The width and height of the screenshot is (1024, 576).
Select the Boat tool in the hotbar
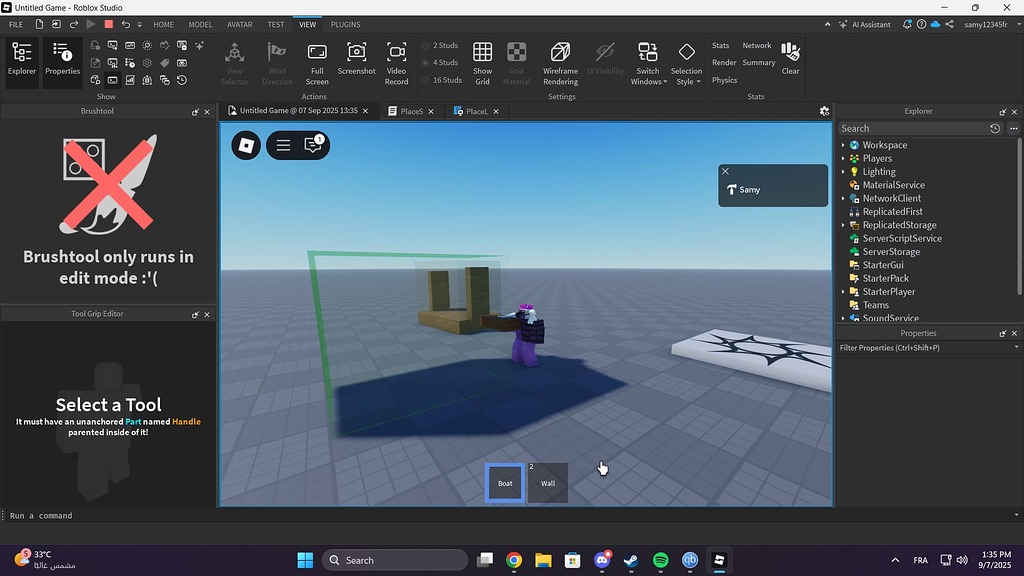point(504,482)
